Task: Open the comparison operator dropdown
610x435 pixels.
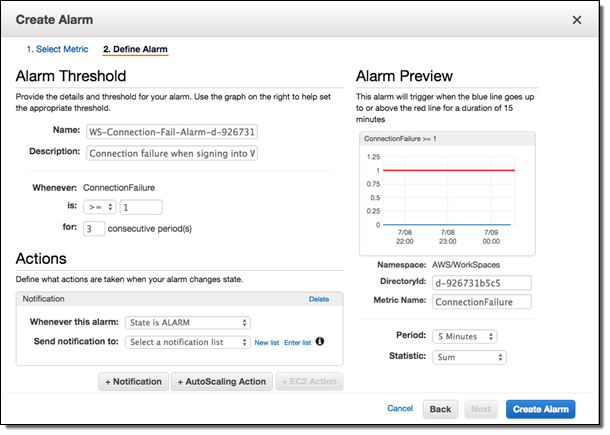Action: [x=99, y=208]
